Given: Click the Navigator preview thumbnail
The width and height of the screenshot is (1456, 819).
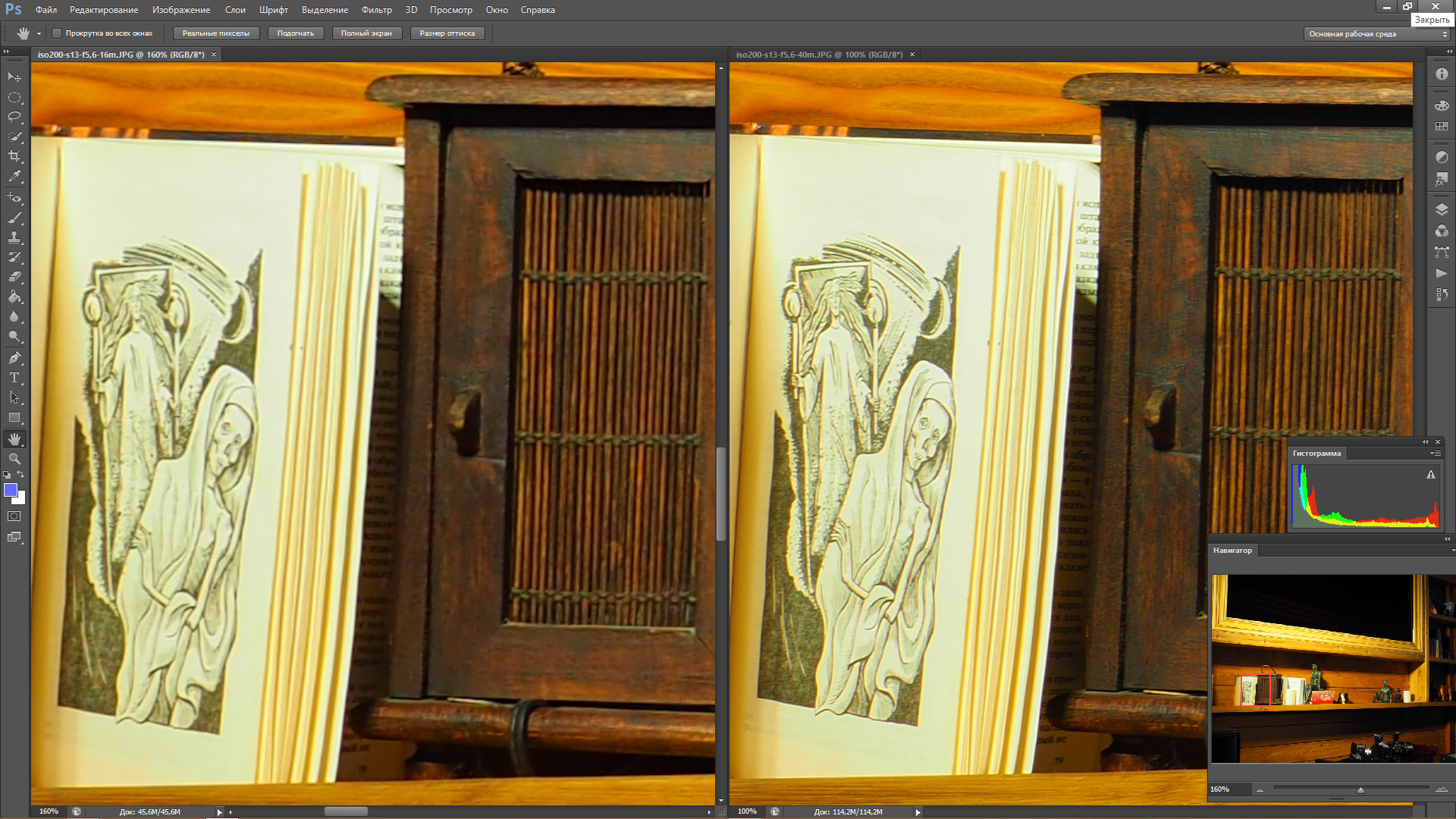Looking at the screenshot, I should (x=1332, y=668).
